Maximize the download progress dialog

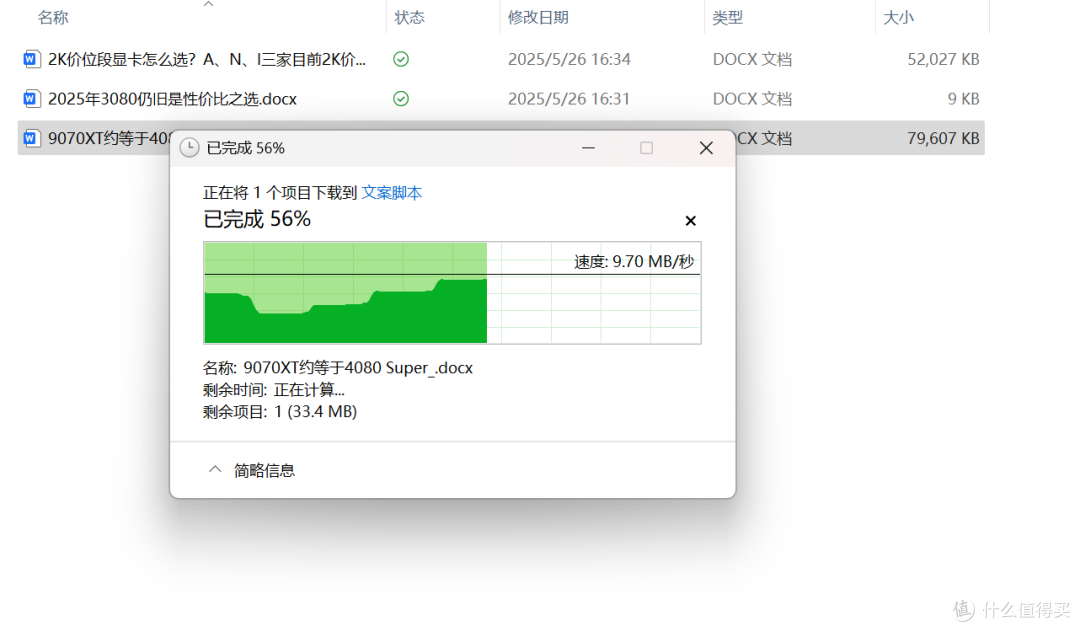tap(646, 147)
